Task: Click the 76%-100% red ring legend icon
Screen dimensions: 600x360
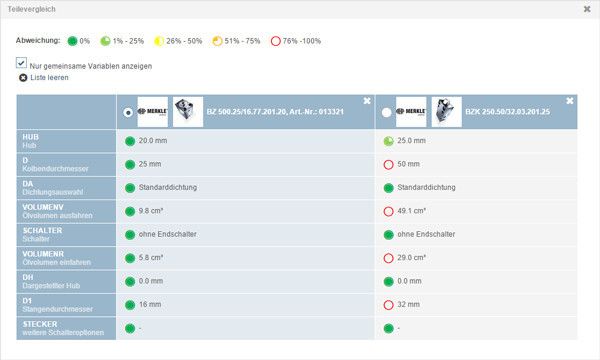Action: point(276,41)
